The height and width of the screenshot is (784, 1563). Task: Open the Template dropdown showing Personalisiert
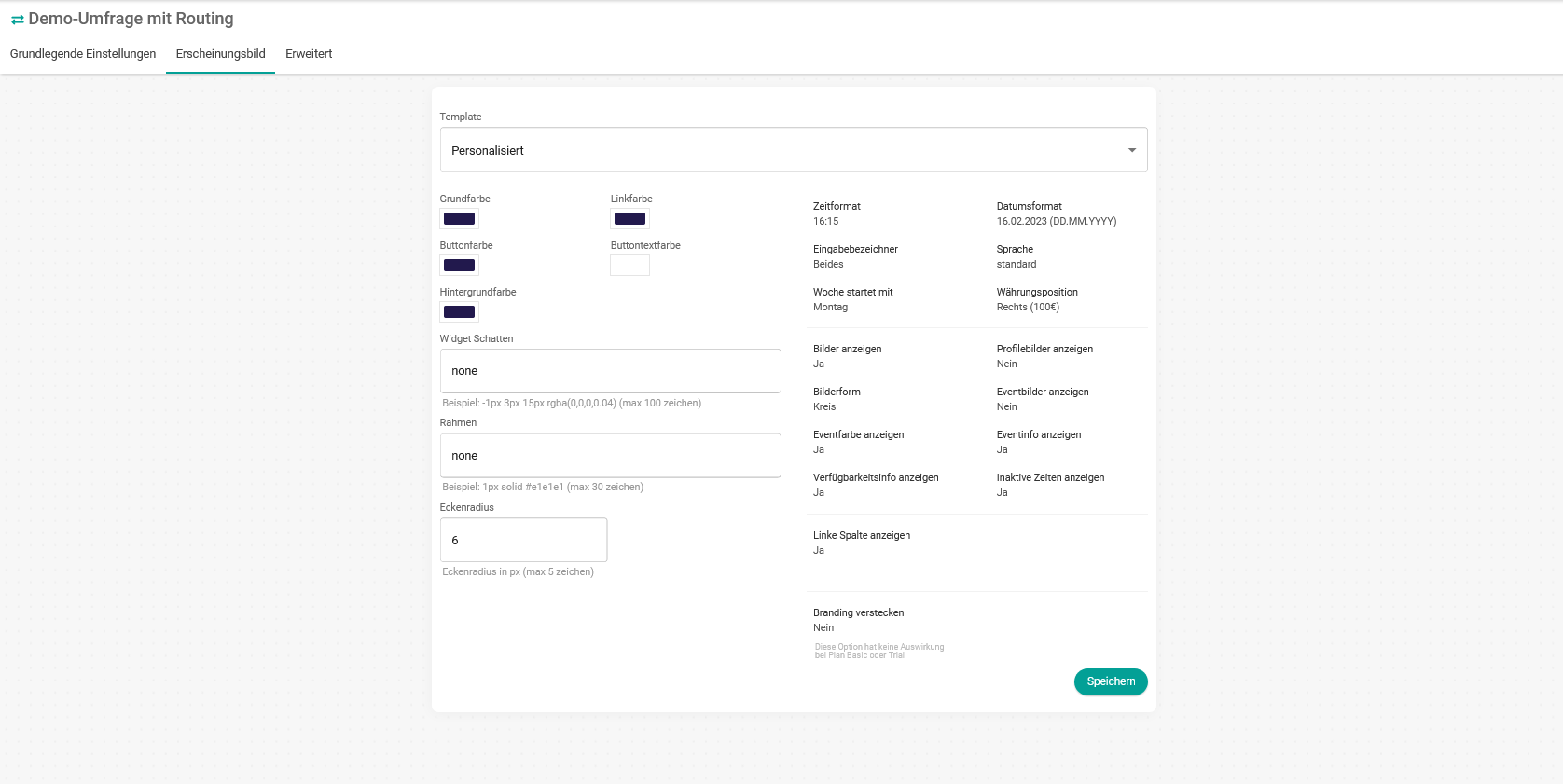[794, 149]
